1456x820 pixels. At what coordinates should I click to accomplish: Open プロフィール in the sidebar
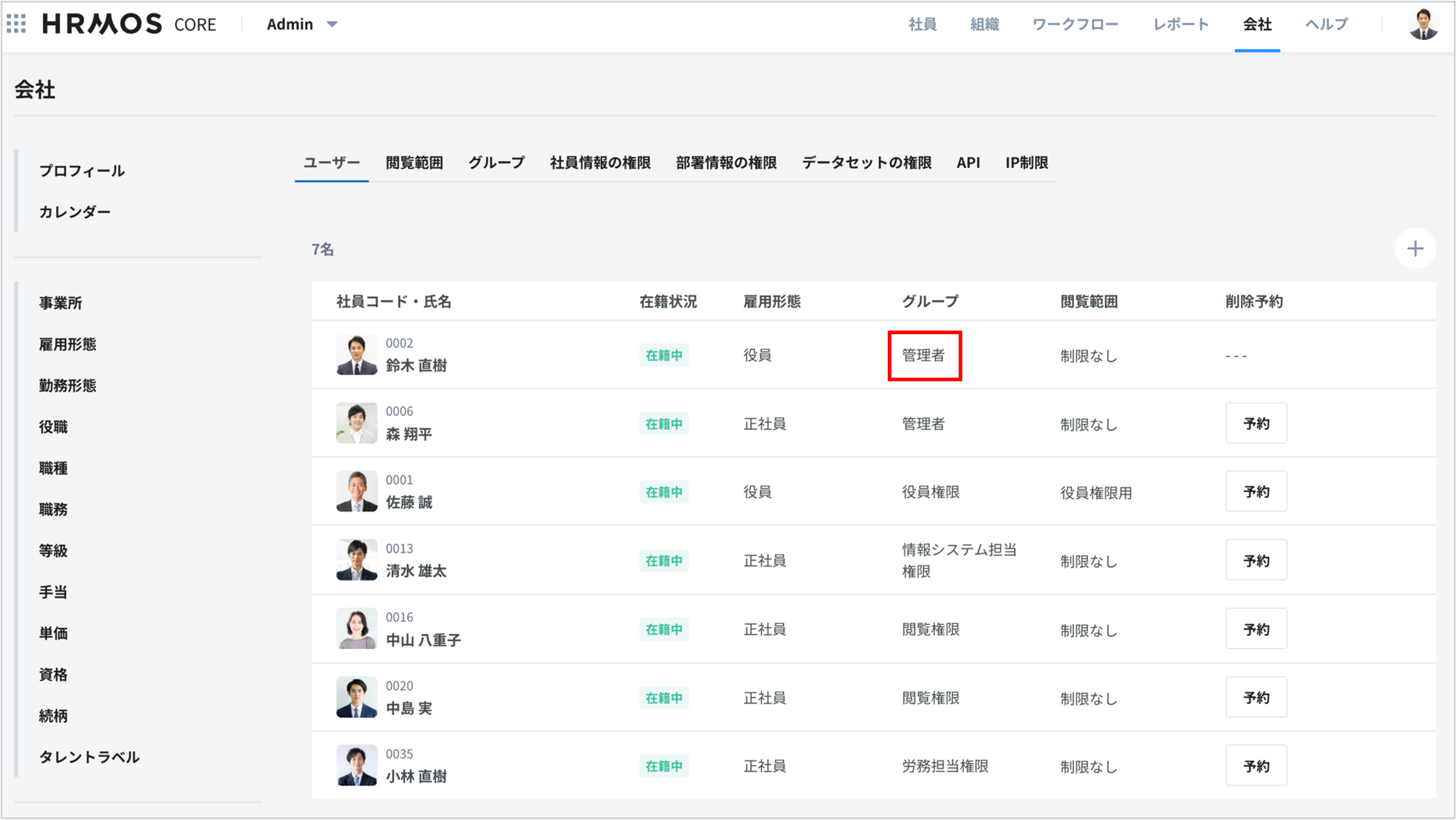click(x=81, y=170)
